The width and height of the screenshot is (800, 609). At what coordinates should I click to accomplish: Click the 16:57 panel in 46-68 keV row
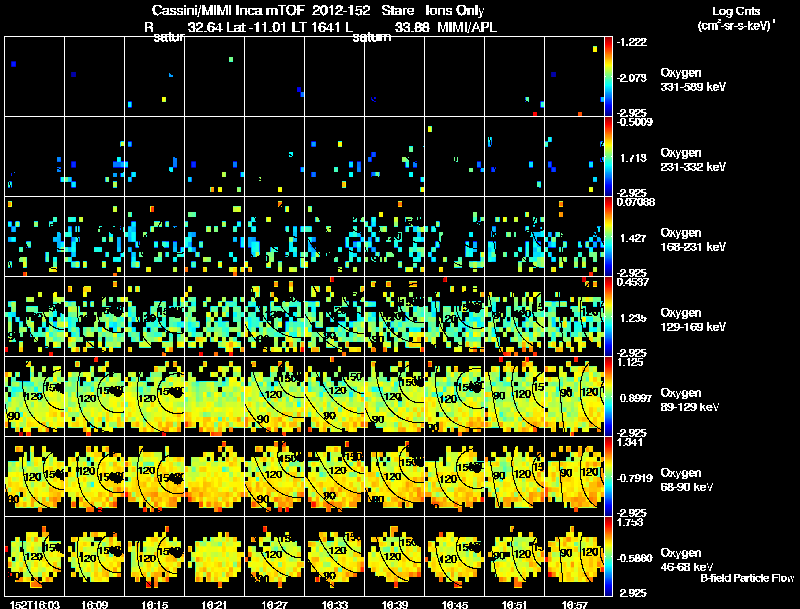pyautogui.click(x=574, y=556)
